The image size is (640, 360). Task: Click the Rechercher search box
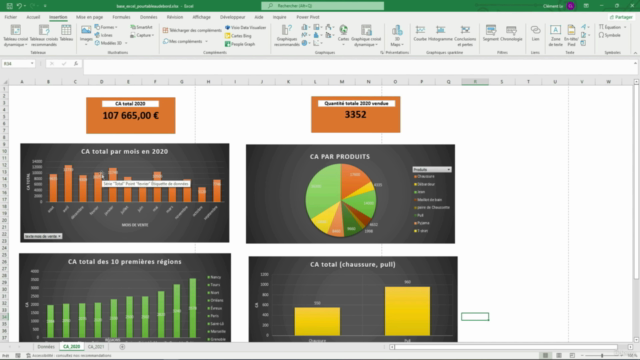(x=322, y=6)
